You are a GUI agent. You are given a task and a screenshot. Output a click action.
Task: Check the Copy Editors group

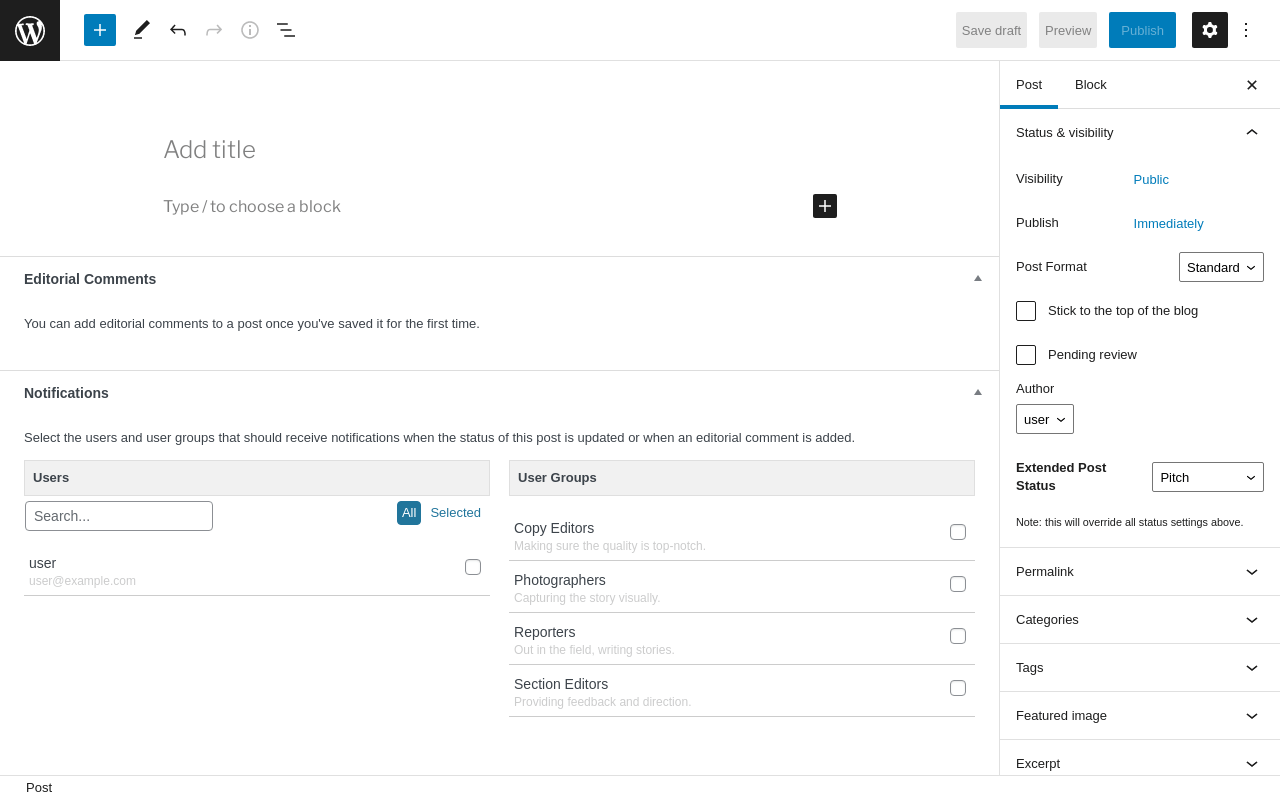(x=958, y=532)
